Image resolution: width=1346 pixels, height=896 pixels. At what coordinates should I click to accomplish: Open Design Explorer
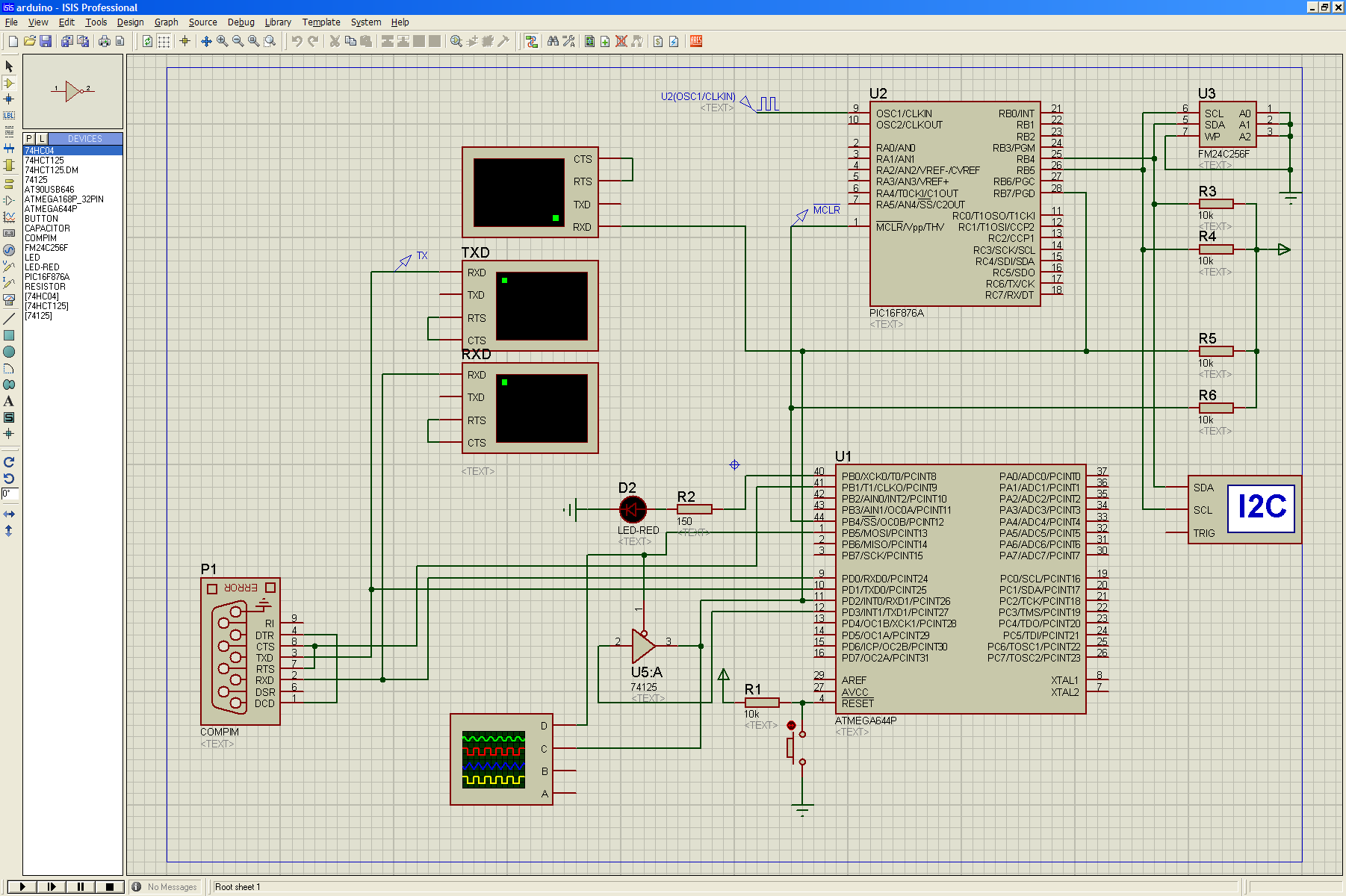point(590,41)
